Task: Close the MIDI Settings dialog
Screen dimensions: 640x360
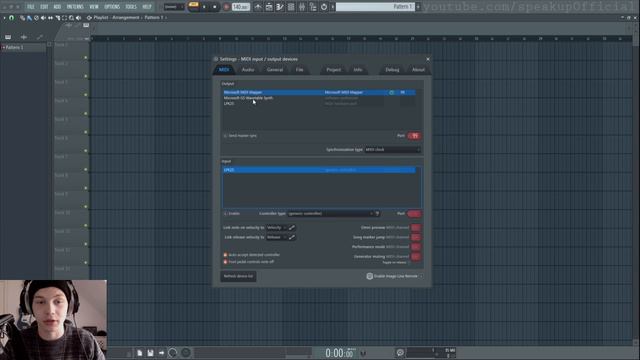Action: coord(428,59)
